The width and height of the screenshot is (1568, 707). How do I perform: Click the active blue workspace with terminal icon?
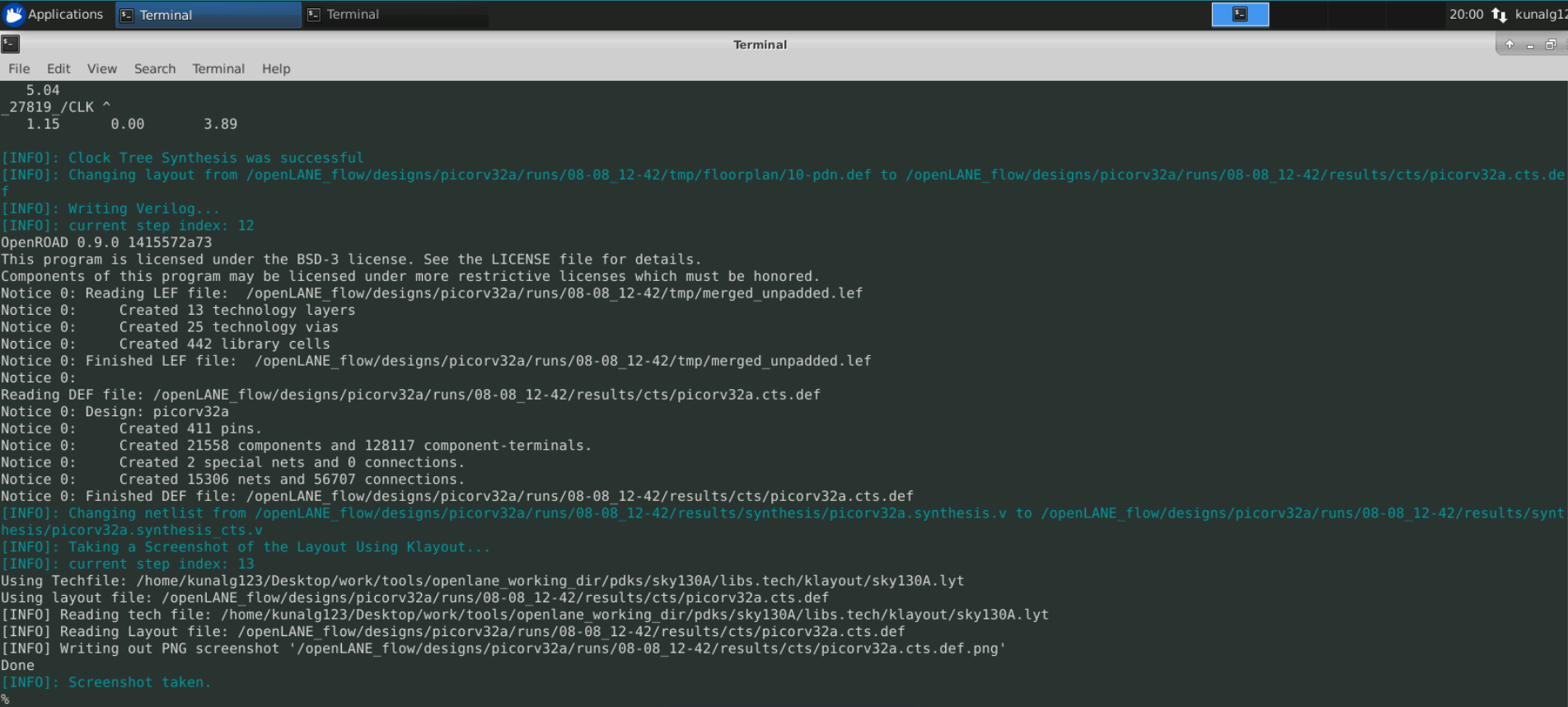[1240, 14]
